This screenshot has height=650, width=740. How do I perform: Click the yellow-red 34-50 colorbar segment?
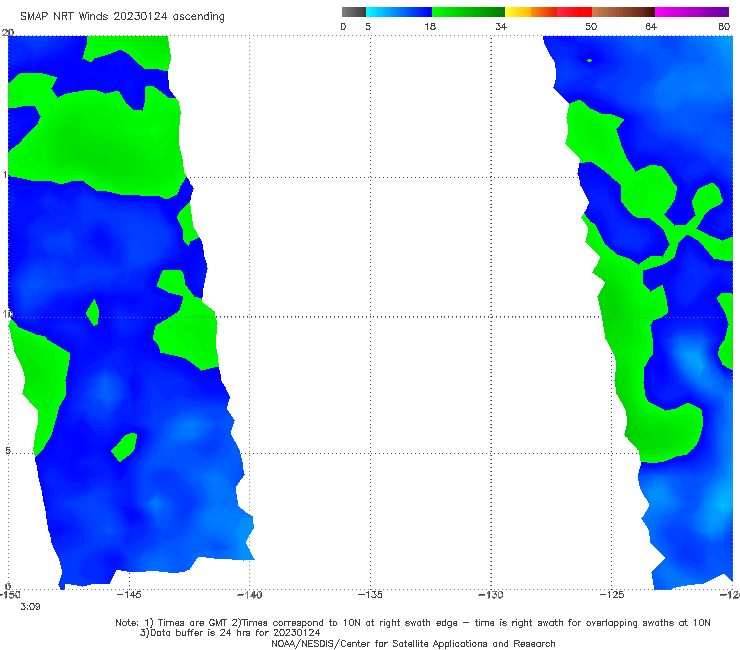[x=548, y=12]
